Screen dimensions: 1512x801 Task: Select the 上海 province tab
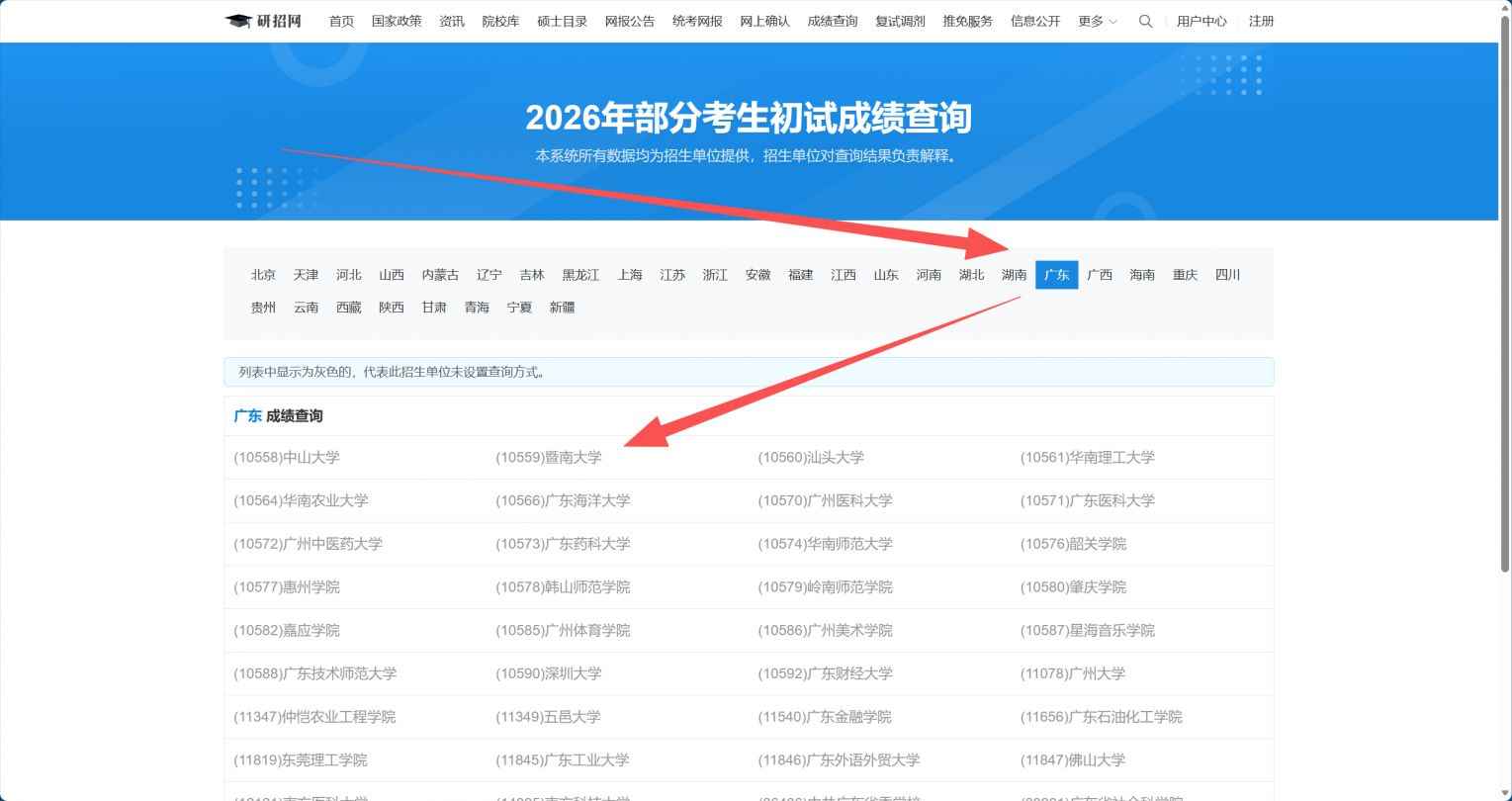coord(630,275)
